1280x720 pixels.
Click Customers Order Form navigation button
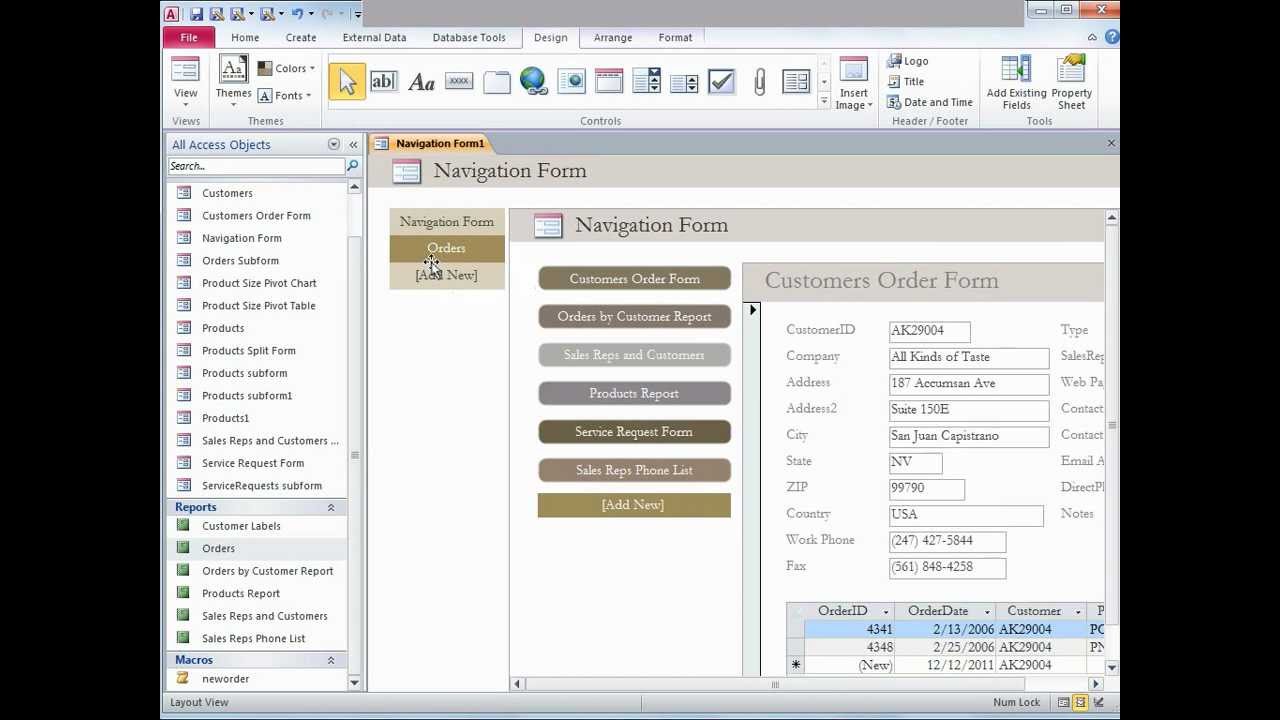(634, 279)
